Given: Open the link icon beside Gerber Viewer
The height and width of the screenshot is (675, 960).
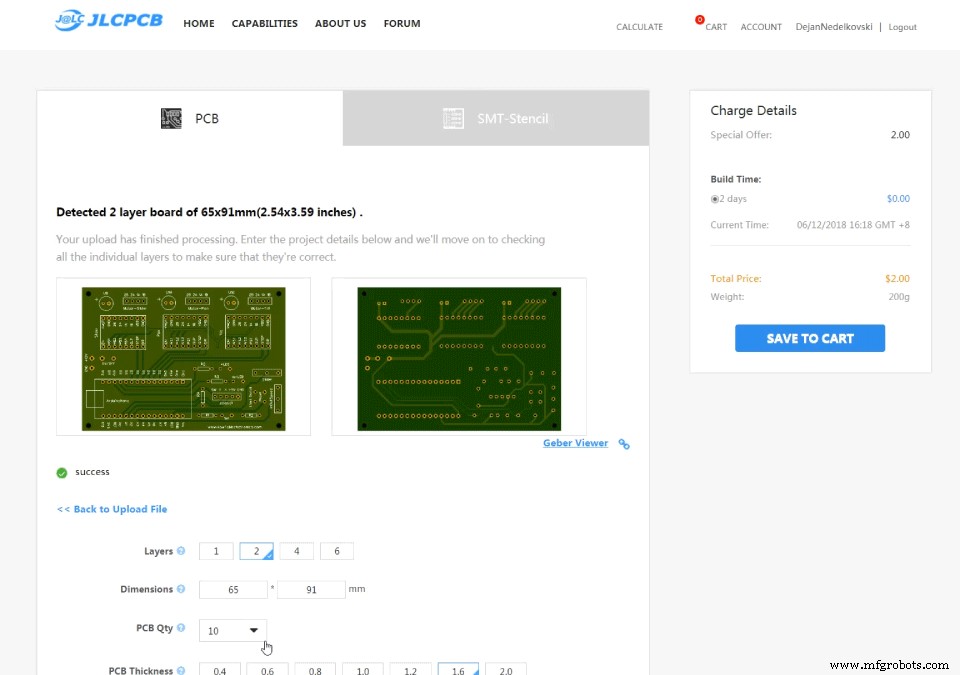Looking at the screenshot, I should [x=624, y=443].
